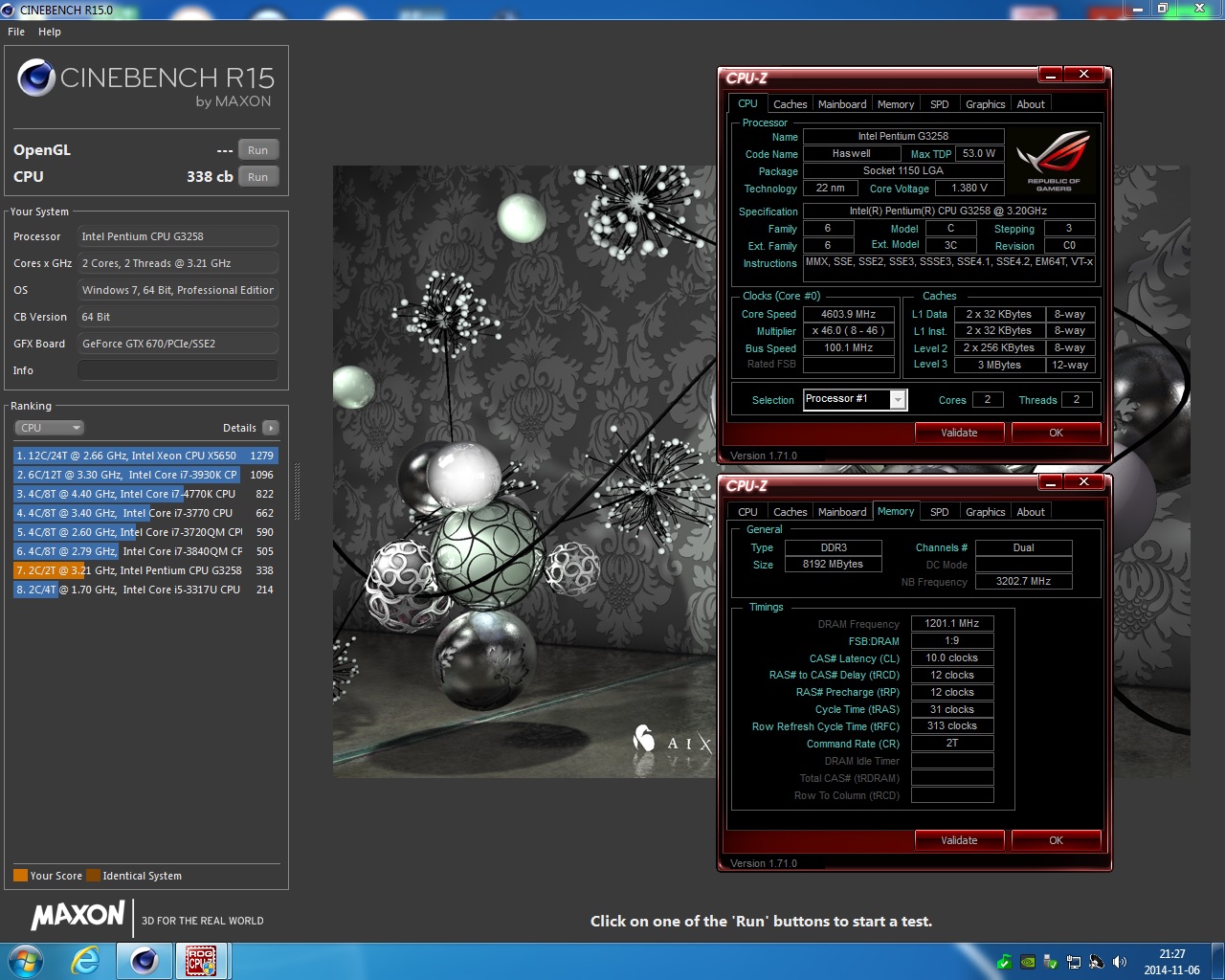
Task: Switch to Mainboard tab in upper CPU-Z
Action: click(x=842, y=104)
